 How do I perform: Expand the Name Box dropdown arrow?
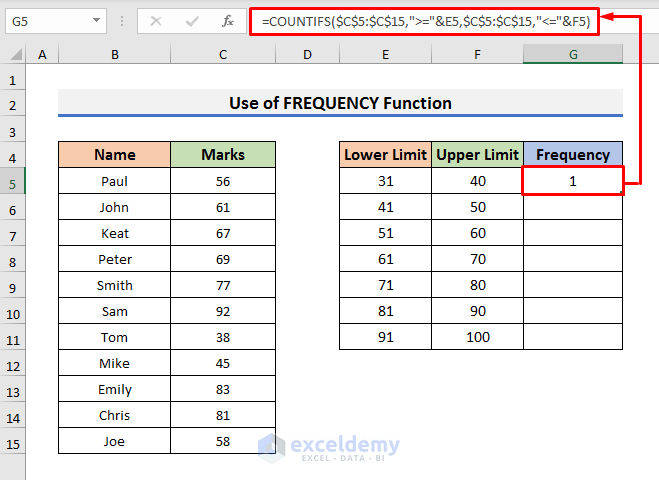point(97,21)
